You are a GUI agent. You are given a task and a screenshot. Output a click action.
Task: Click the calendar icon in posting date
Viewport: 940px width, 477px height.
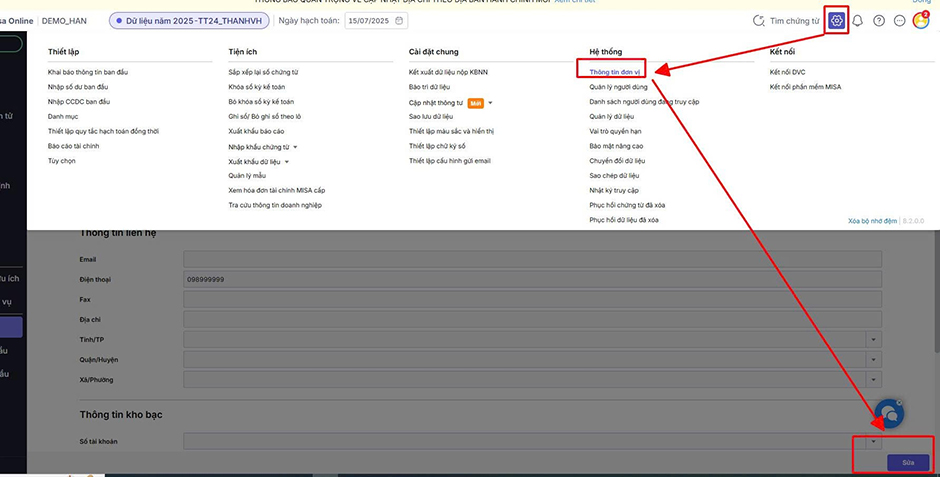pyautogui.click(x=400, y=20)
